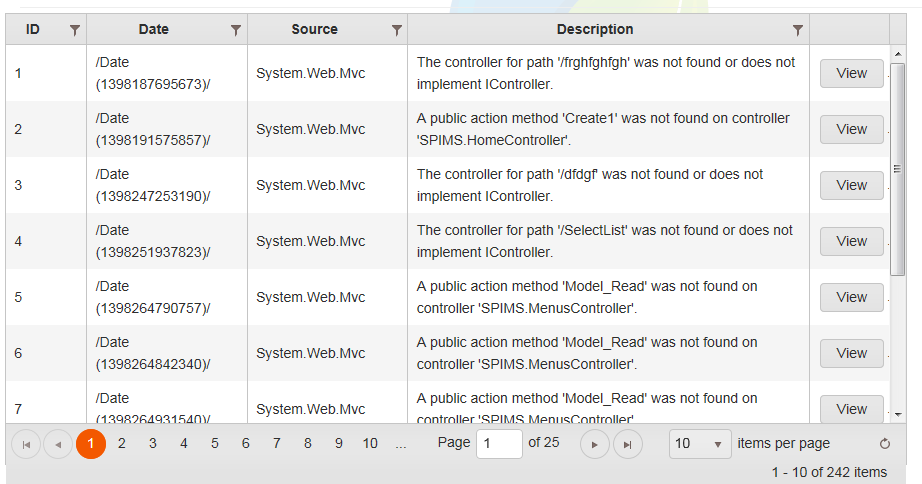
Task: Click the scrollbar down arrow
Action: (897, 413)
